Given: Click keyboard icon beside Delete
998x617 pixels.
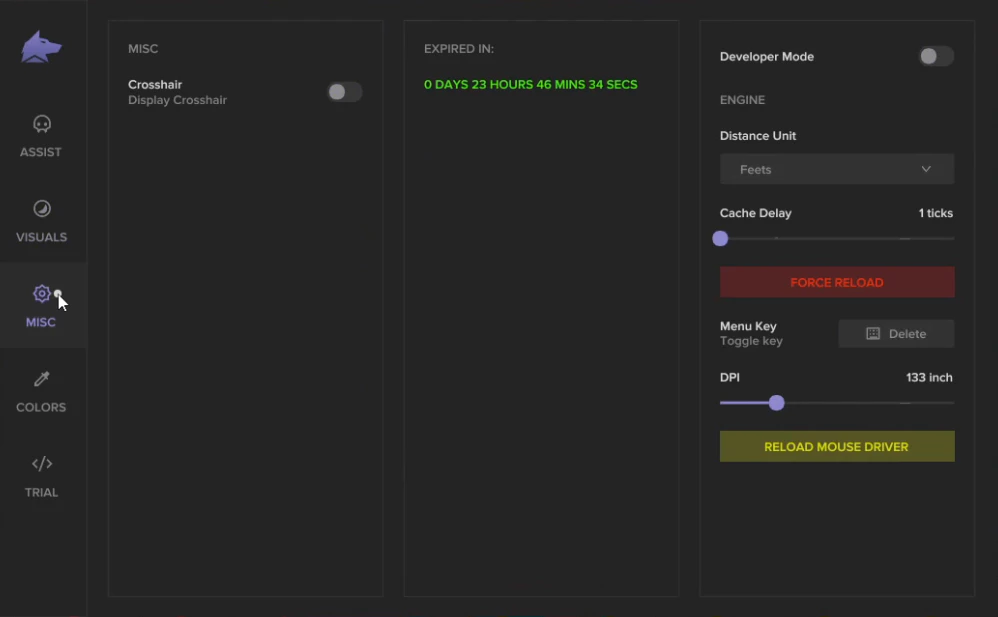Looking at the screenshot, I should click(873, 334).
